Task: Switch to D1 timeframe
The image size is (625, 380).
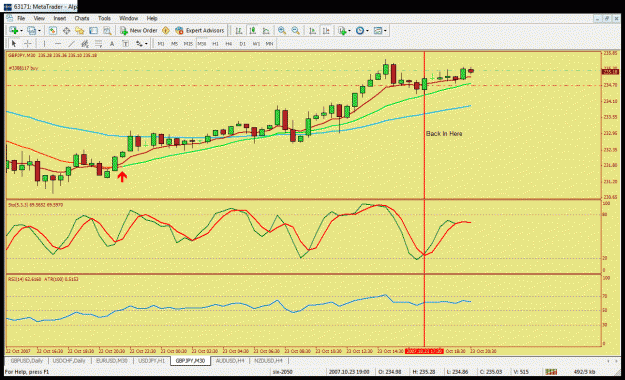Action: click(x=242, y=43)
